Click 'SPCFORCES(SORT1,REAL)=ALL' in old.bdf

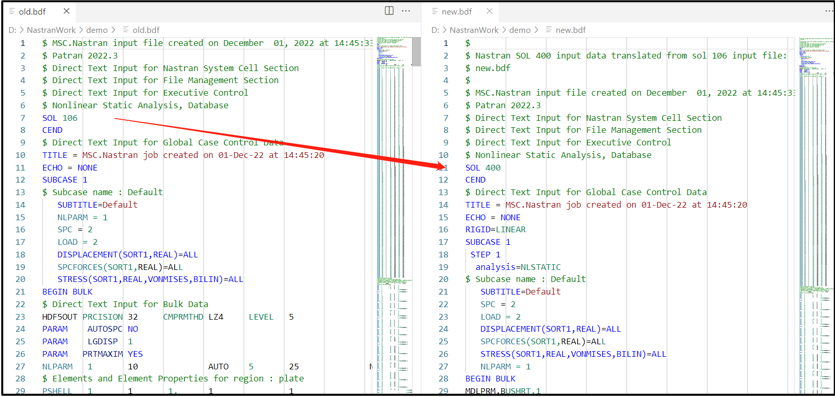(x=120, y=267)
